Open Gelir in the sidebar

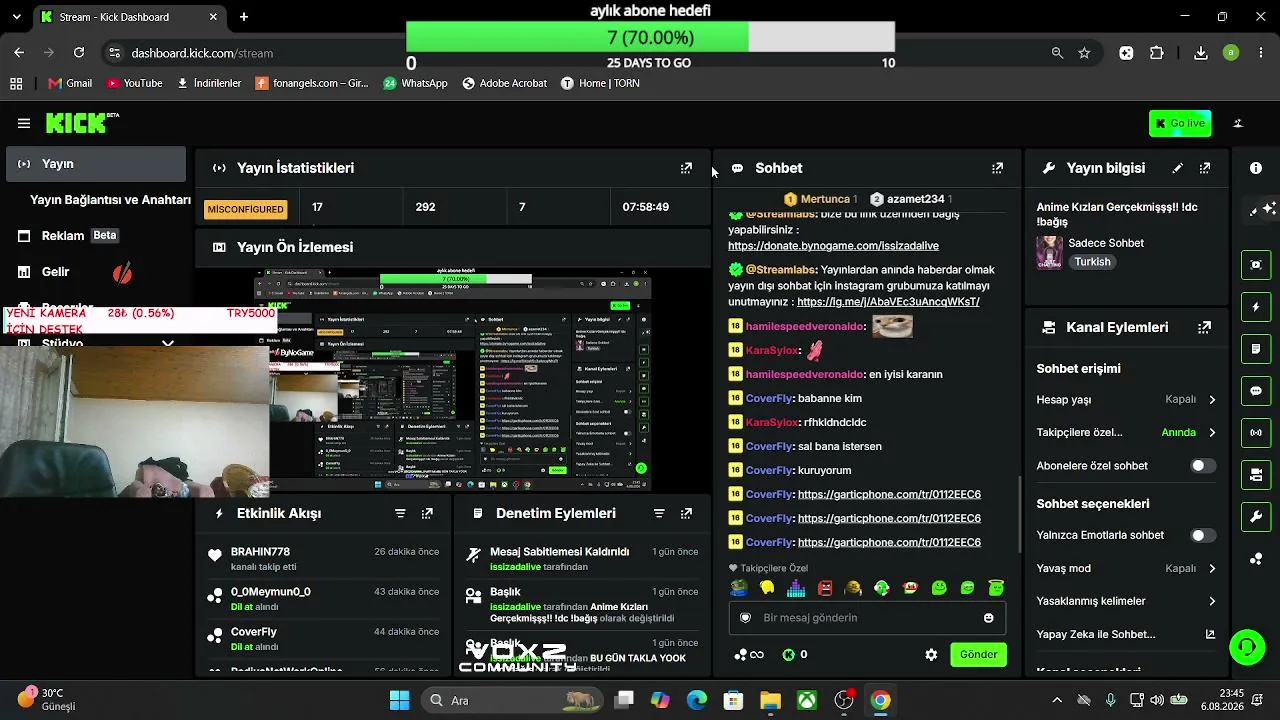[x=96, y=272]
